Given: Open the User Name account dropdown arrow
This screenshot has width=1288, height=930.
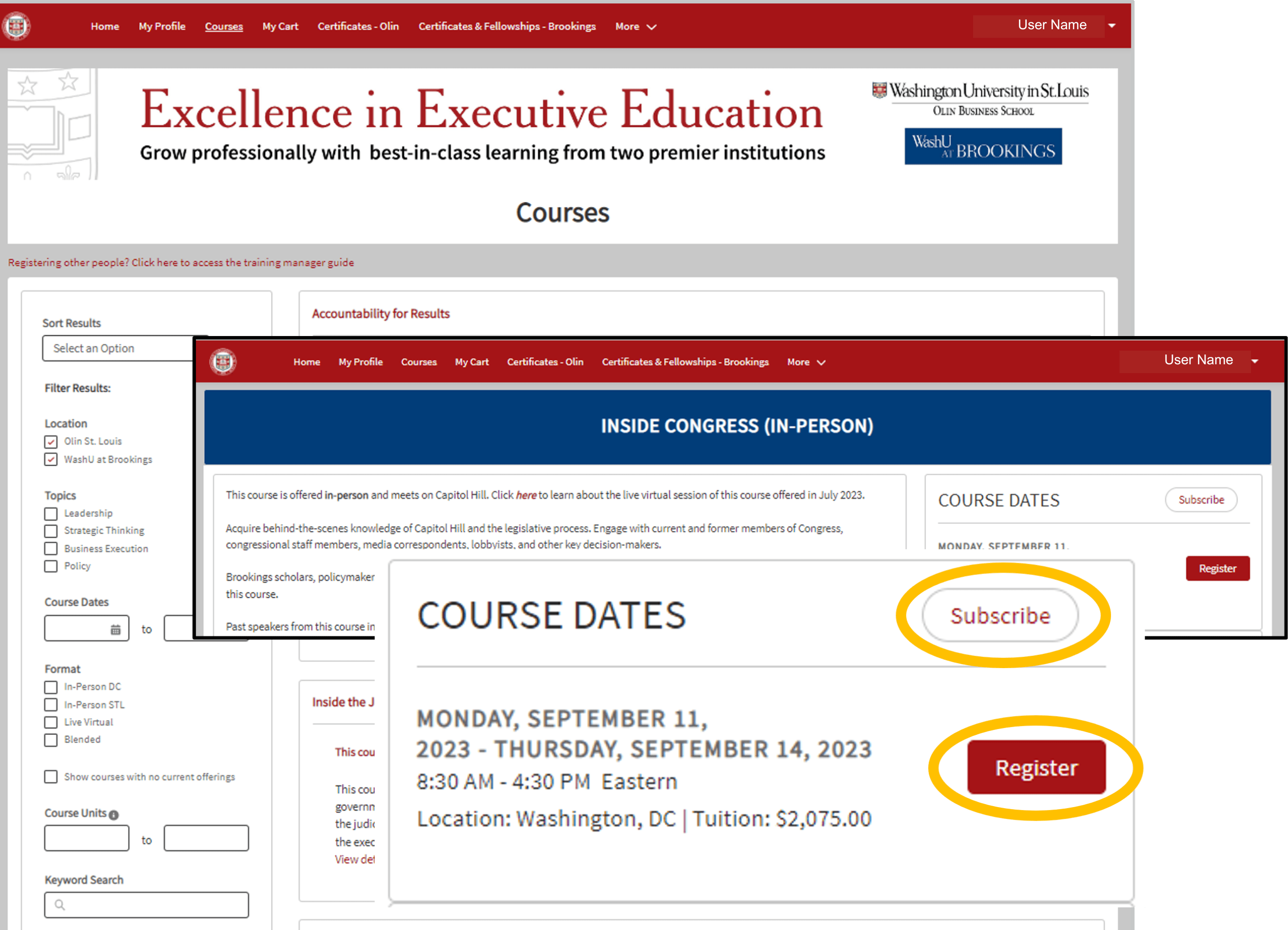Looking at the screenshot, I should (1112, 25).
